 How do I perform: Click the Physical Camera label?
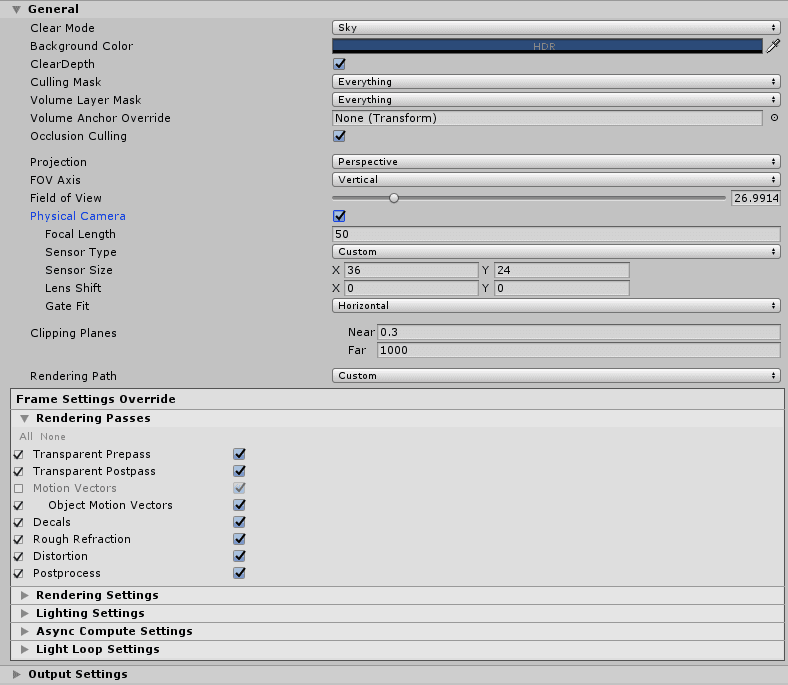(x=78, y=216)
